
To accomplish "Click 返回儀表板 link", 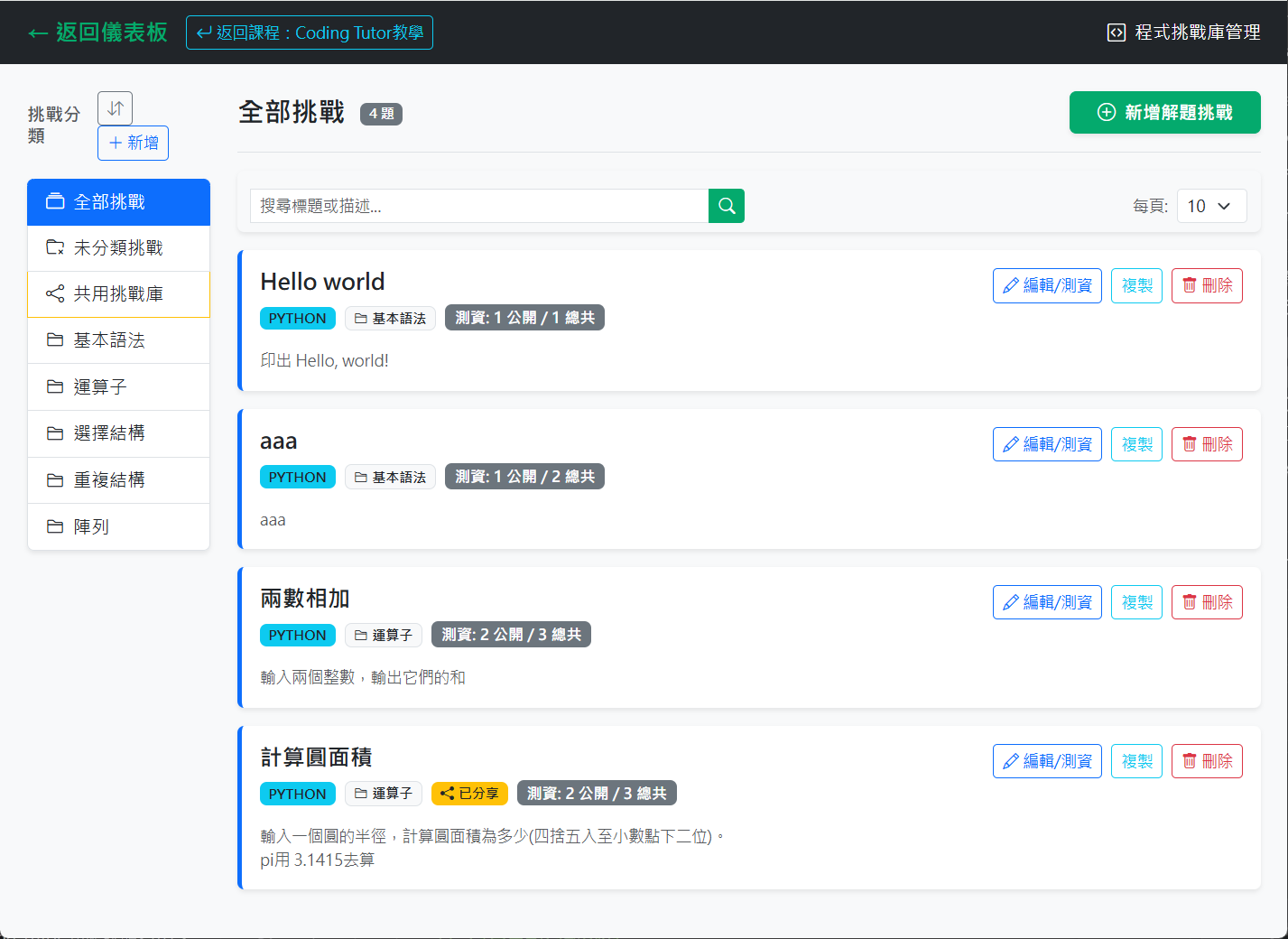I will [x=97, y=33].
